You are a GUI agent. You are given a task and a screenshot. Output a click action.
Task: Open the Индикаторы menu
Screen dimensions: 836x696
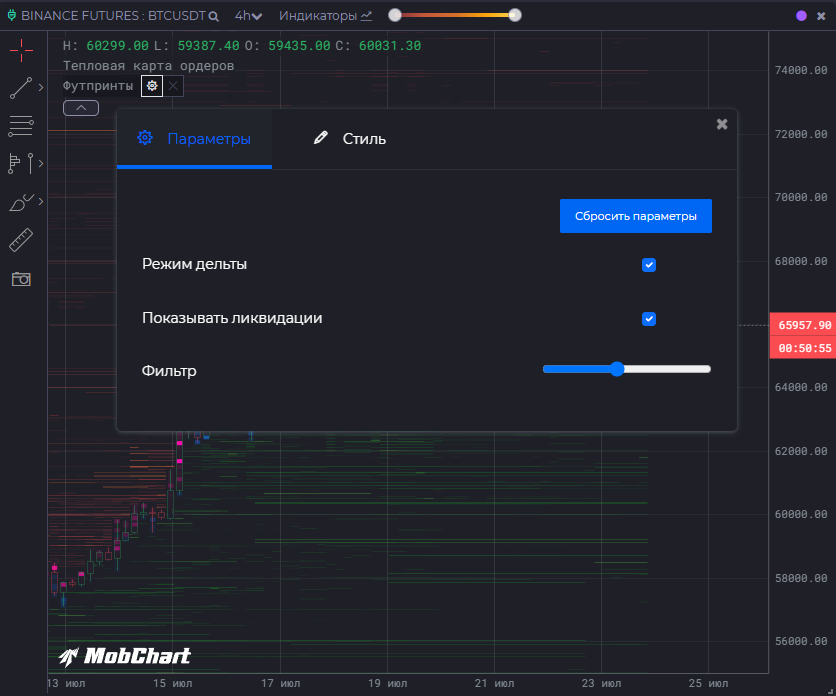325,16
